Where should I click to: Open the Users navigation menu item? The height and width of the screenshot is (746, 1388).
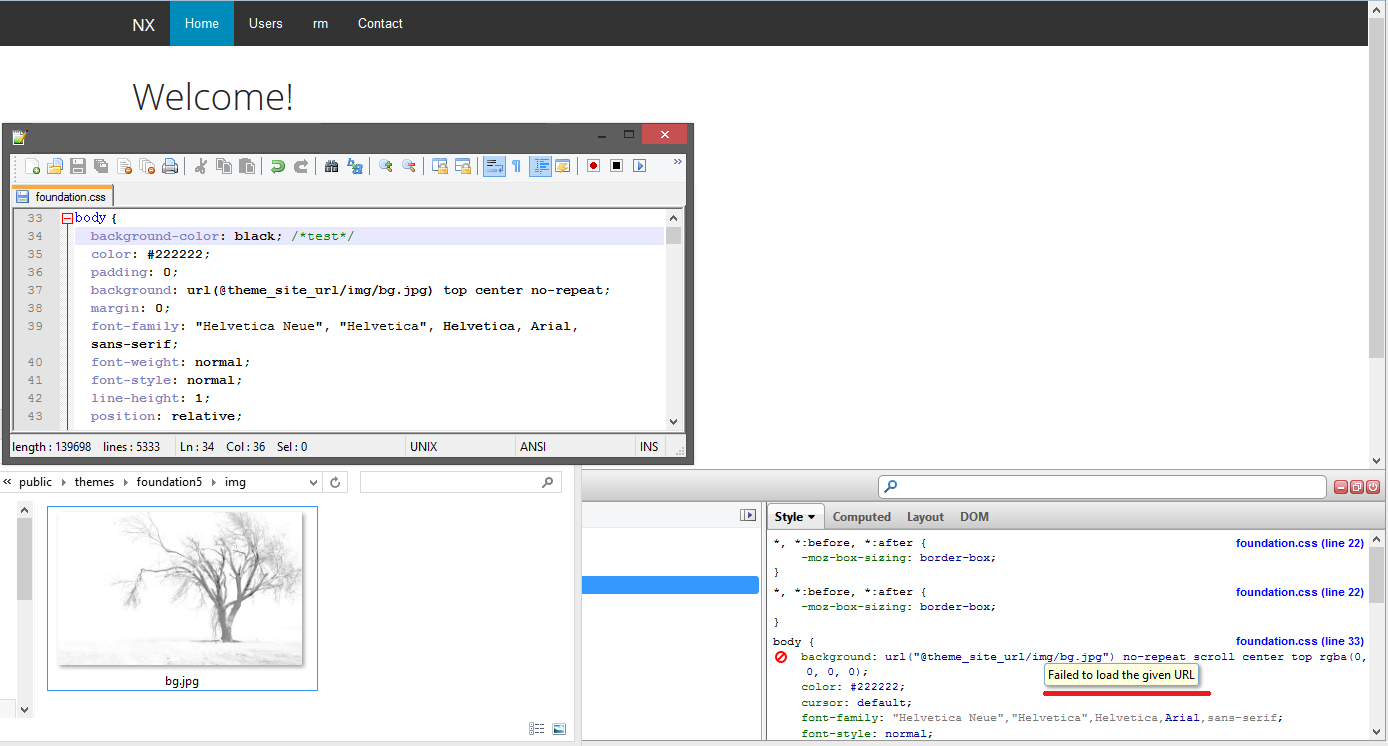coord(265,23)
